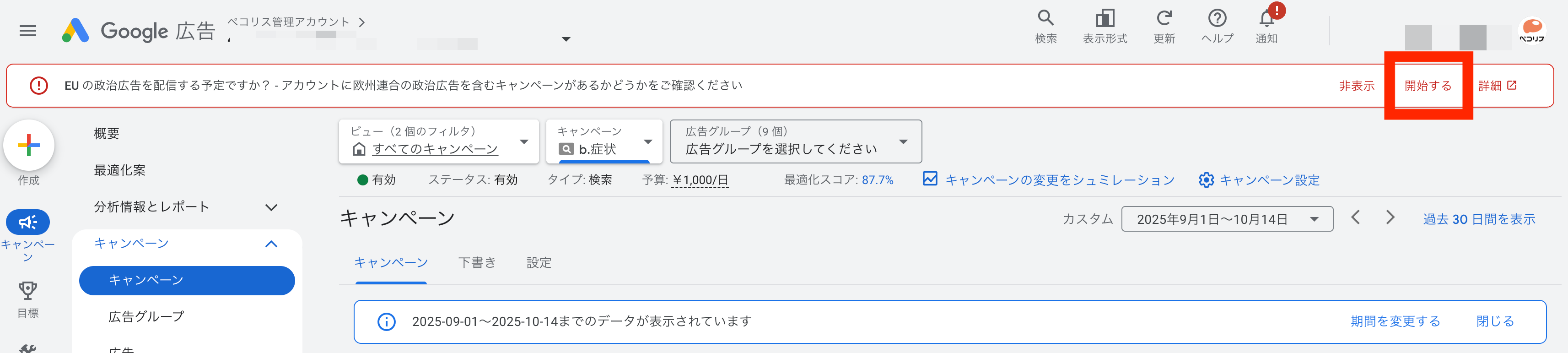Go to previous date period arrow
This screenshot has height=353, width=1568.
click(1355, 218)
